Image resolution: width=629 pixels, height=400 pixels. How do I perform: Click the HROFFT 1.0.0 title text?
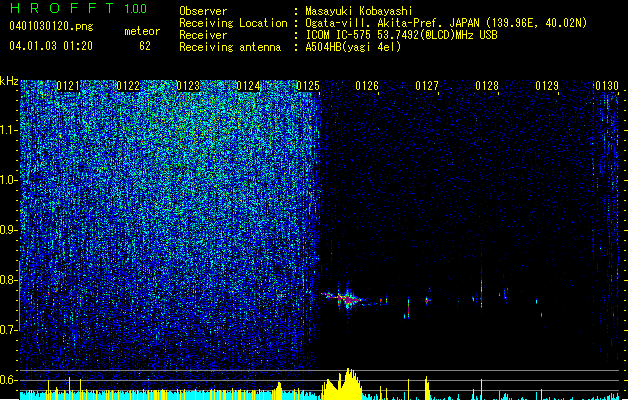click(x=79, y=8)
